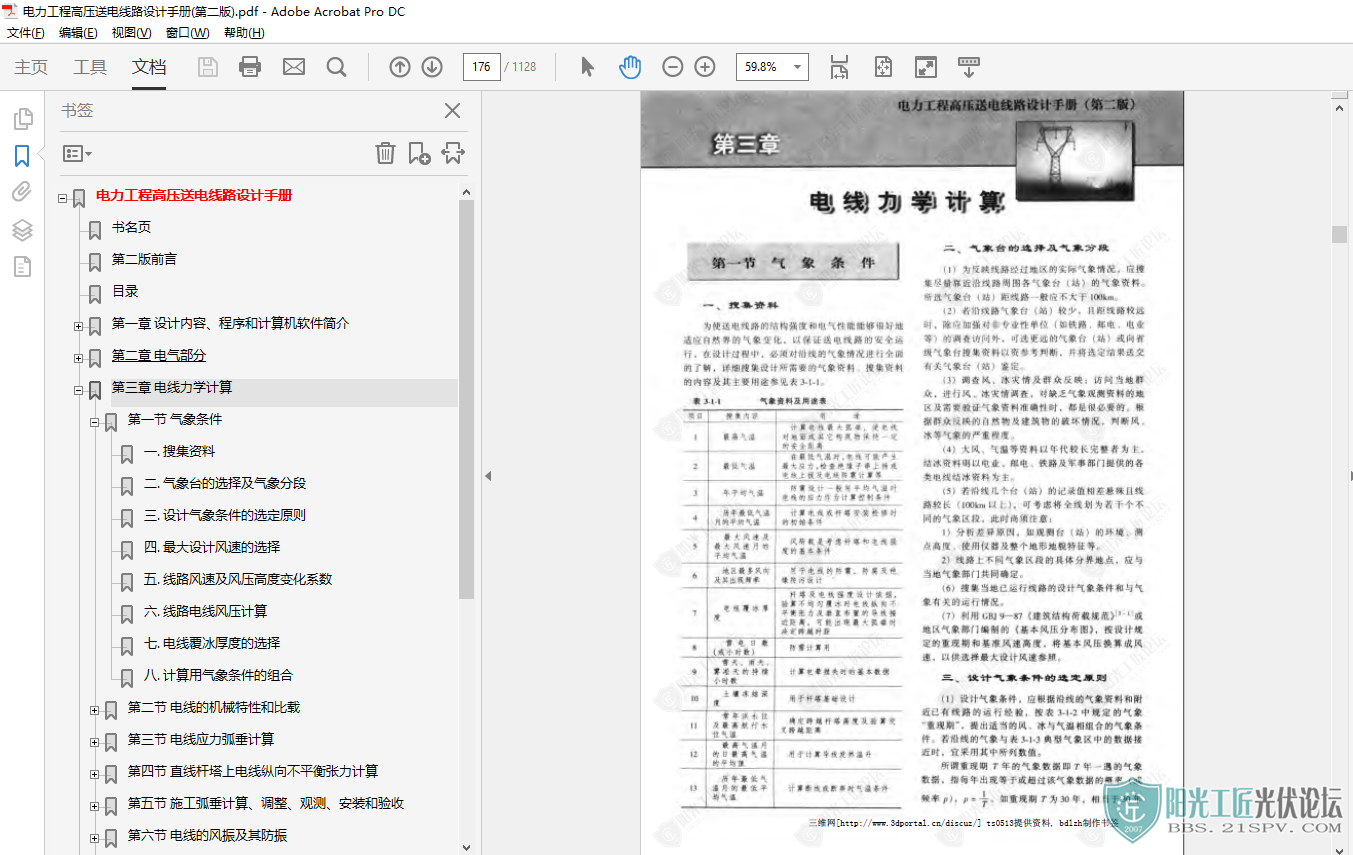
Task: Expand 第五节 施工弧垂计算 bookmark node
Action: click(x=95, y=806)
